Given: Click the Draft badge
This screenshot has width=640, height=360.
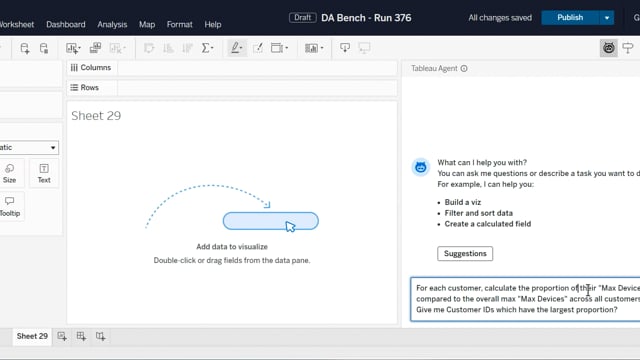Looking at the screenshot, I should coord(302,18).
